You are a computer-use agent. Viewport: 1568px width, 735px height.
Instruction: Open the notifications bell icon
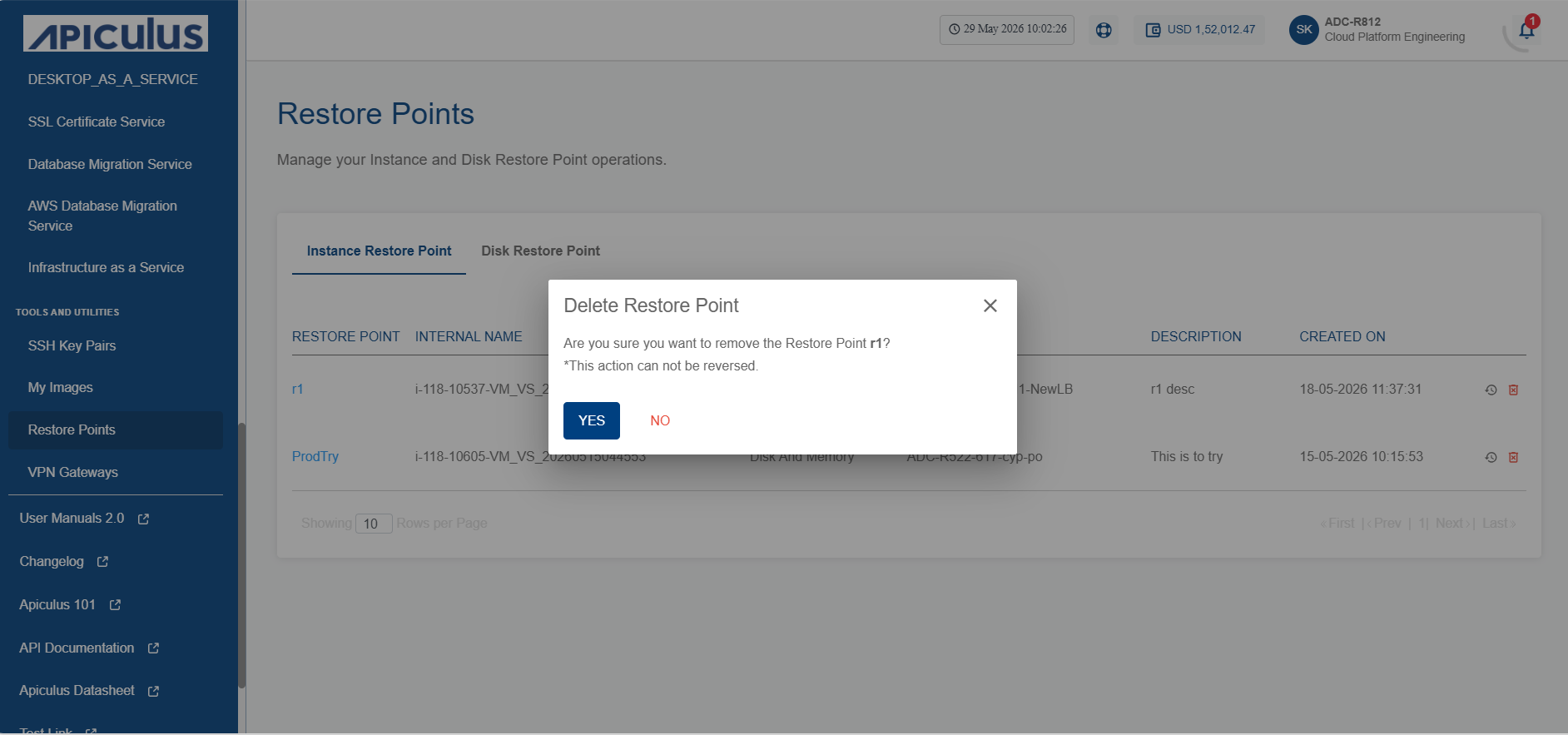[x=1526, y=31]
